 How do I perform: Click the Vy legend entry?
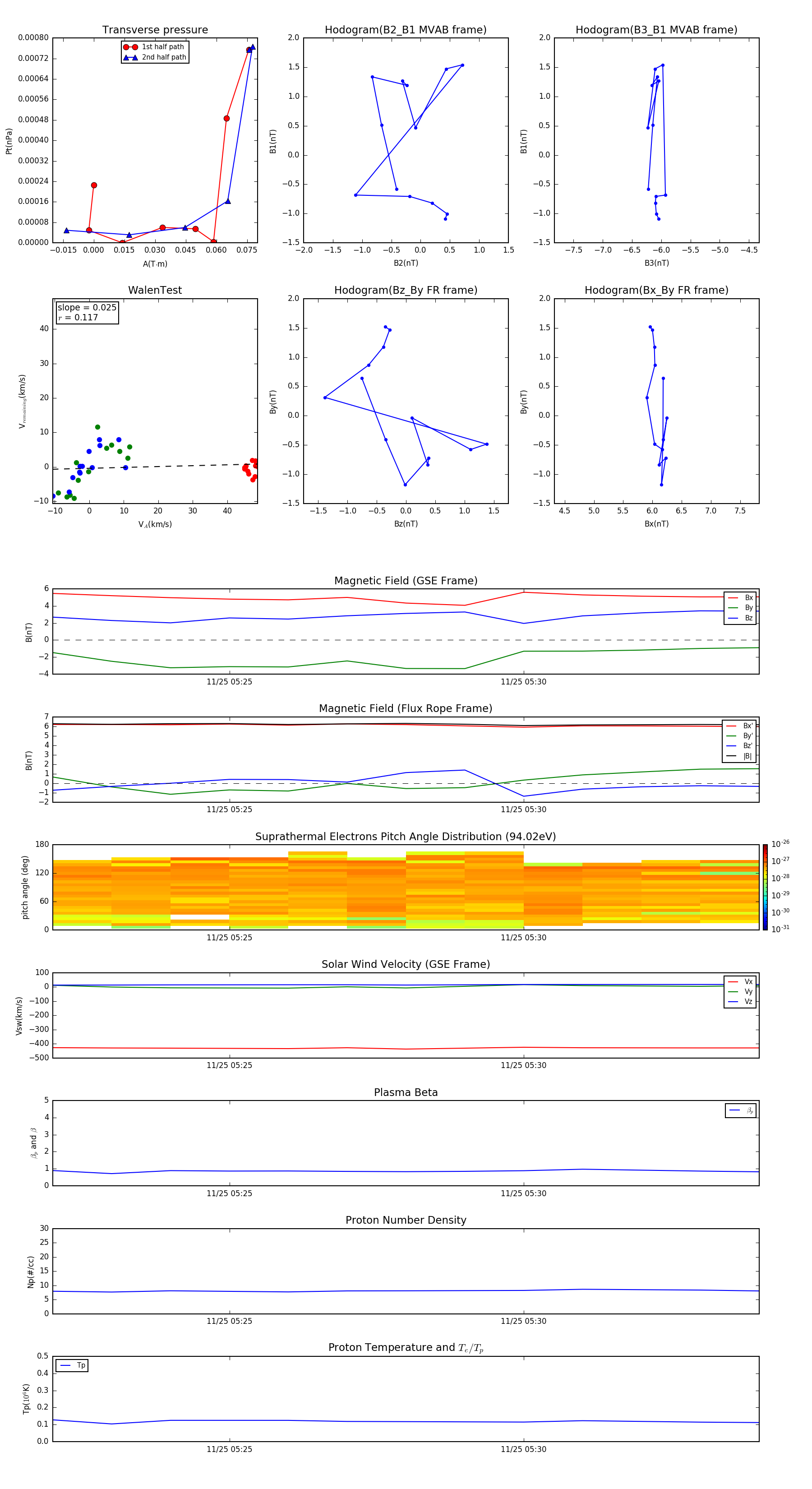point(740,991)
